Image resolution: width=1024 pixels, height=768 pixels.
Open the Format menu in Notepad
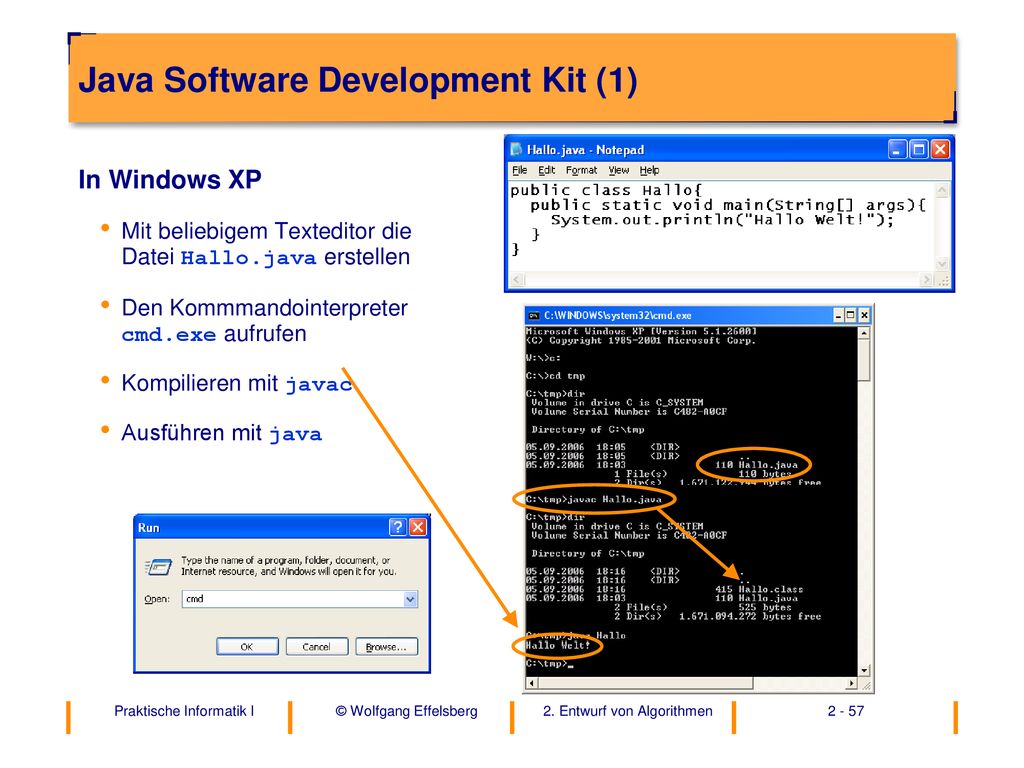pos(581,170)
